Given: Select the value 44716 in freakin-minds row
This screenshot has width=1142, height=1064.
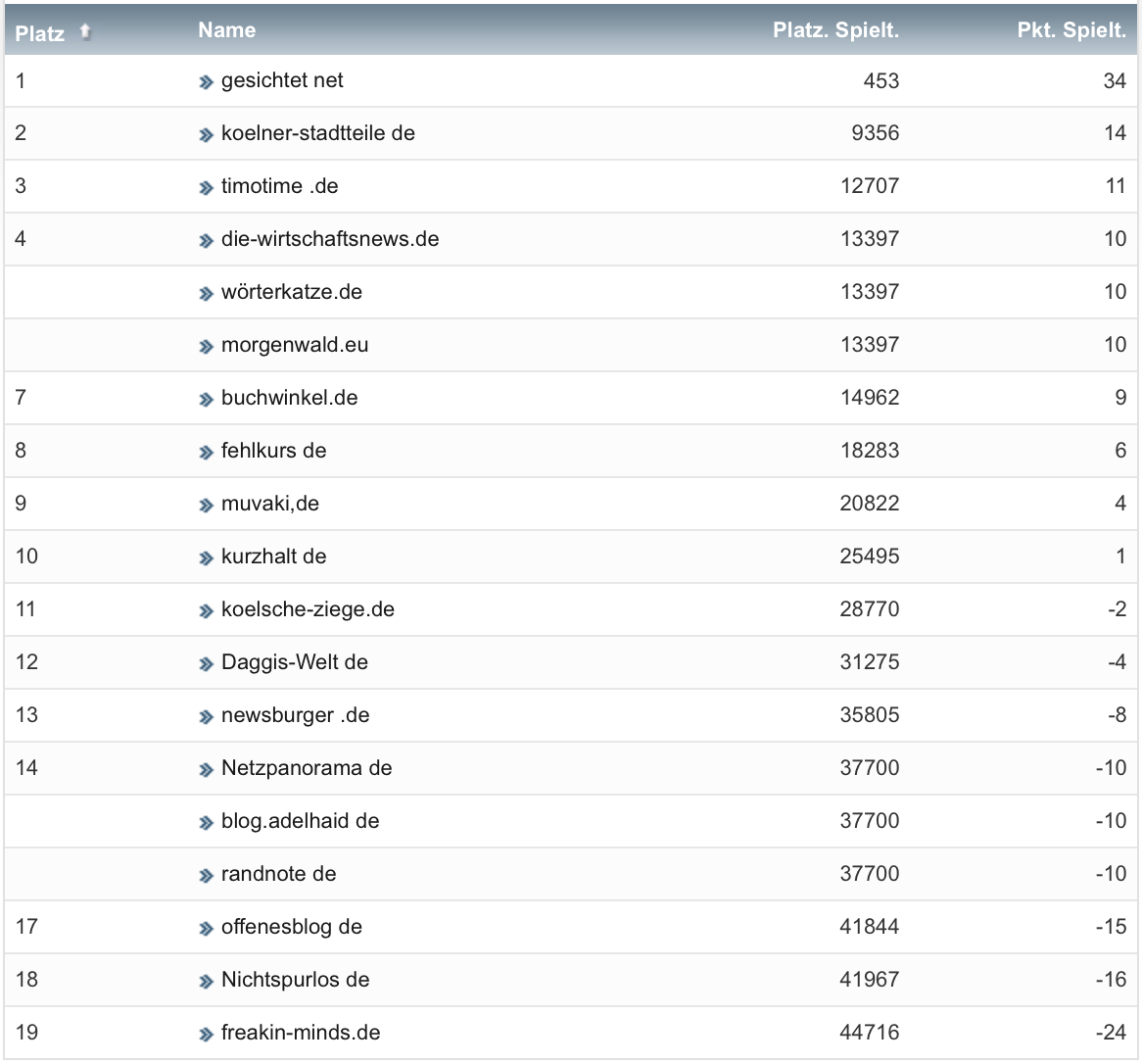Looking at the screenshot, I should [x=870, y=1033].
